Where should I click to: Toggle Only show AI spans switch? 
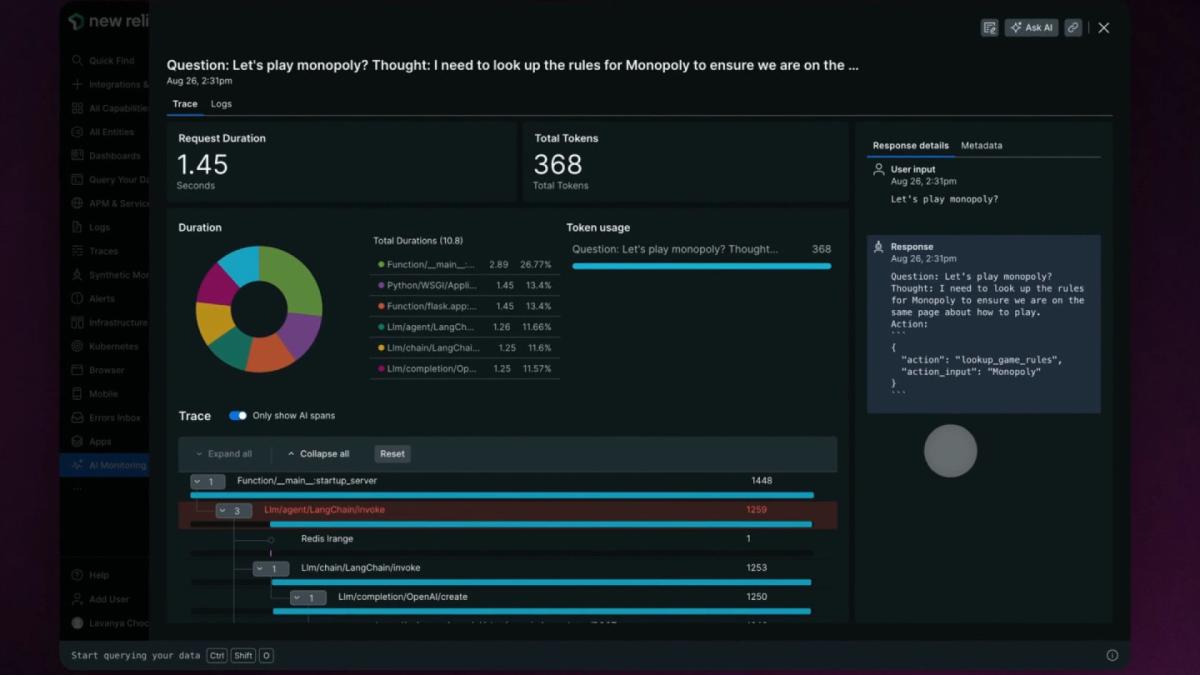coord(238,416)
